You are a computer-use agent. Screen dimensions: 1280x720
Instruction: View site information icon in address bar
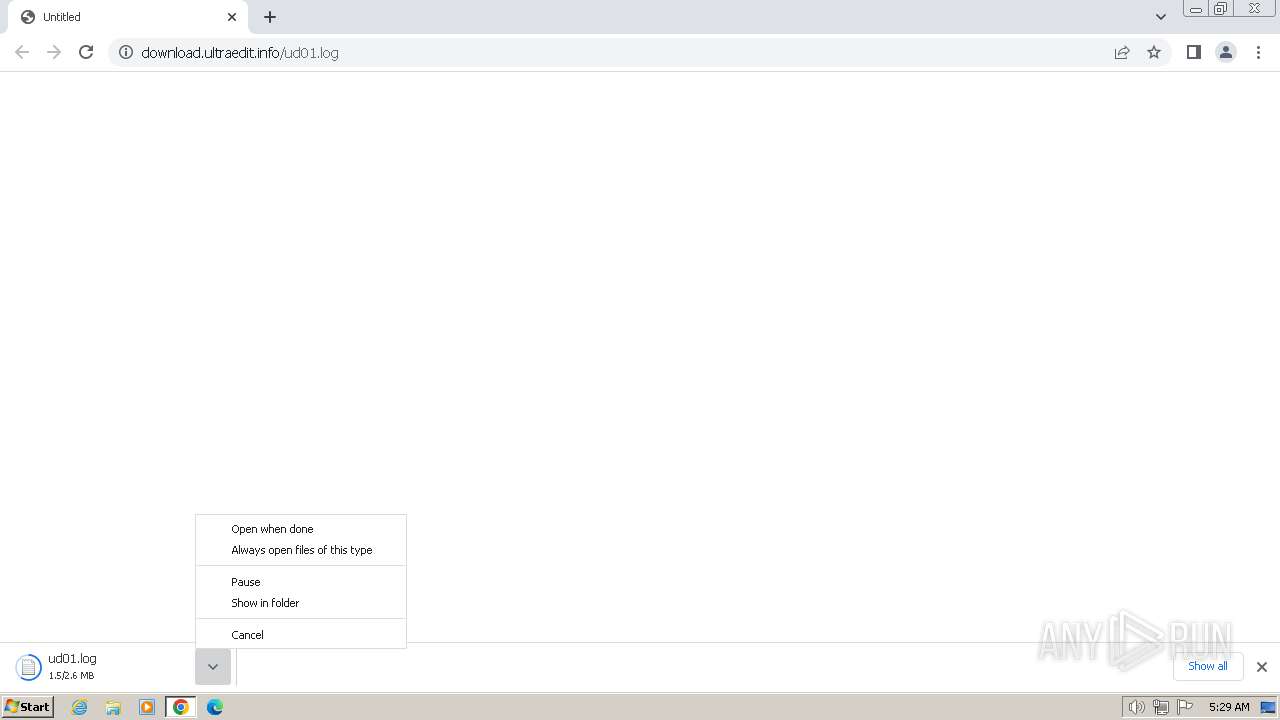click(126, 52)
